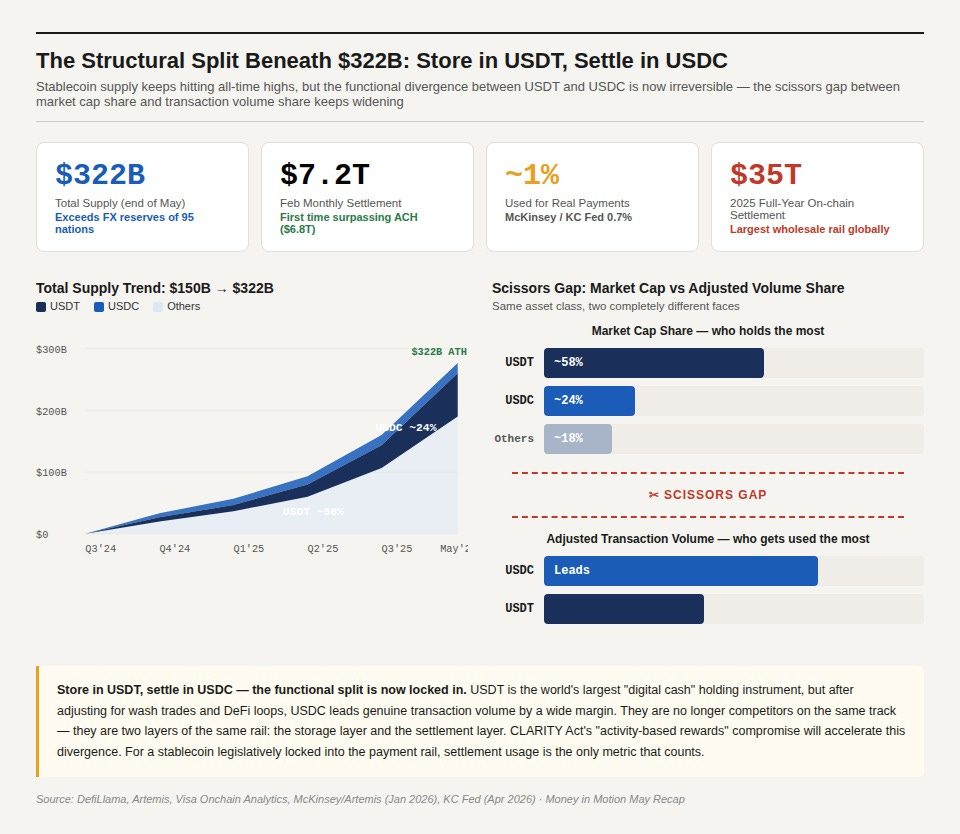960x834 pixels.
Task: Select the $35T On-chain Settlement card
Action: 817,197
